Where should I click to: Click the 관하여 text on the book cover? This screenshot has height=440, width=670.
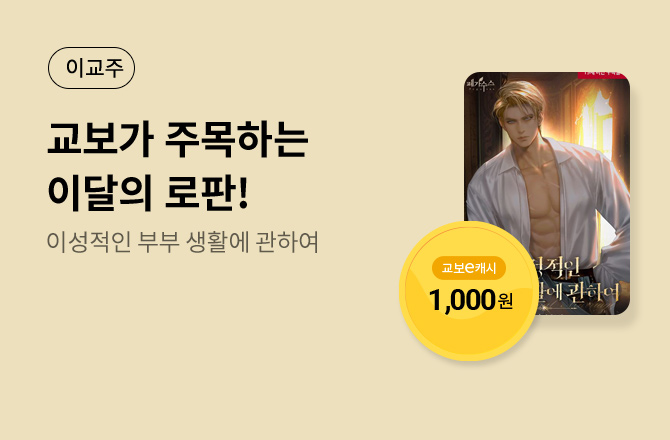pyautogui.click(x=593, y=293)
